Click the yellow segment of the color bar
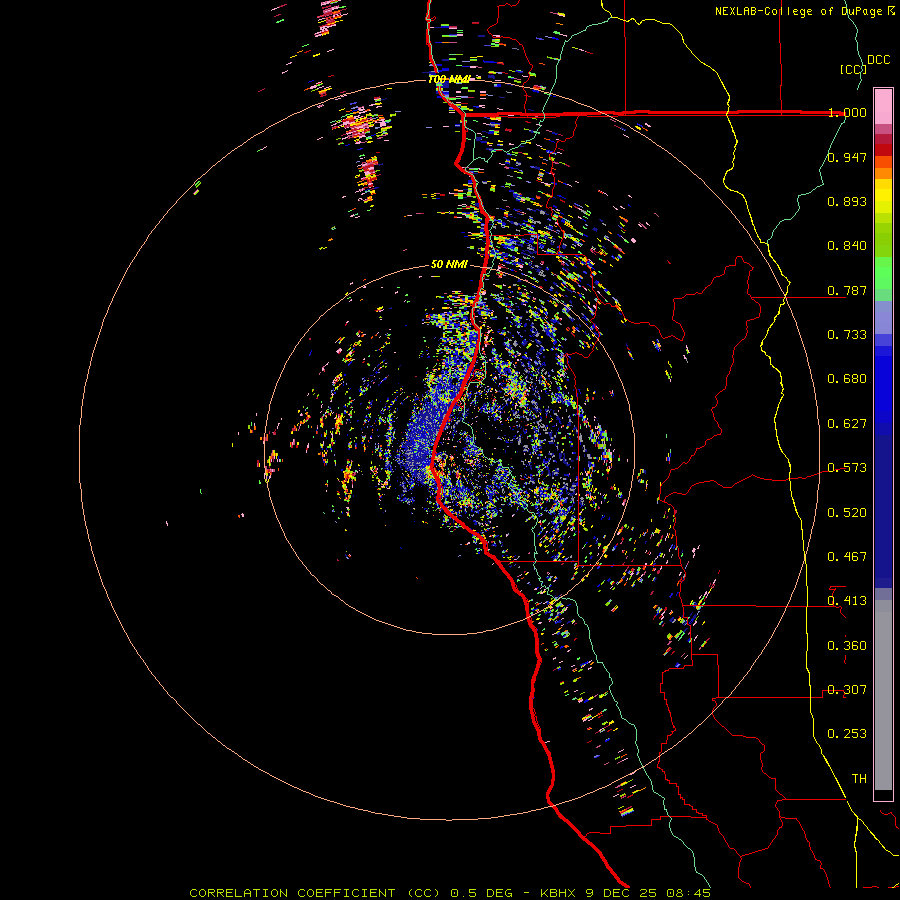This screenshot has height=900, width=900. [883, 197]
